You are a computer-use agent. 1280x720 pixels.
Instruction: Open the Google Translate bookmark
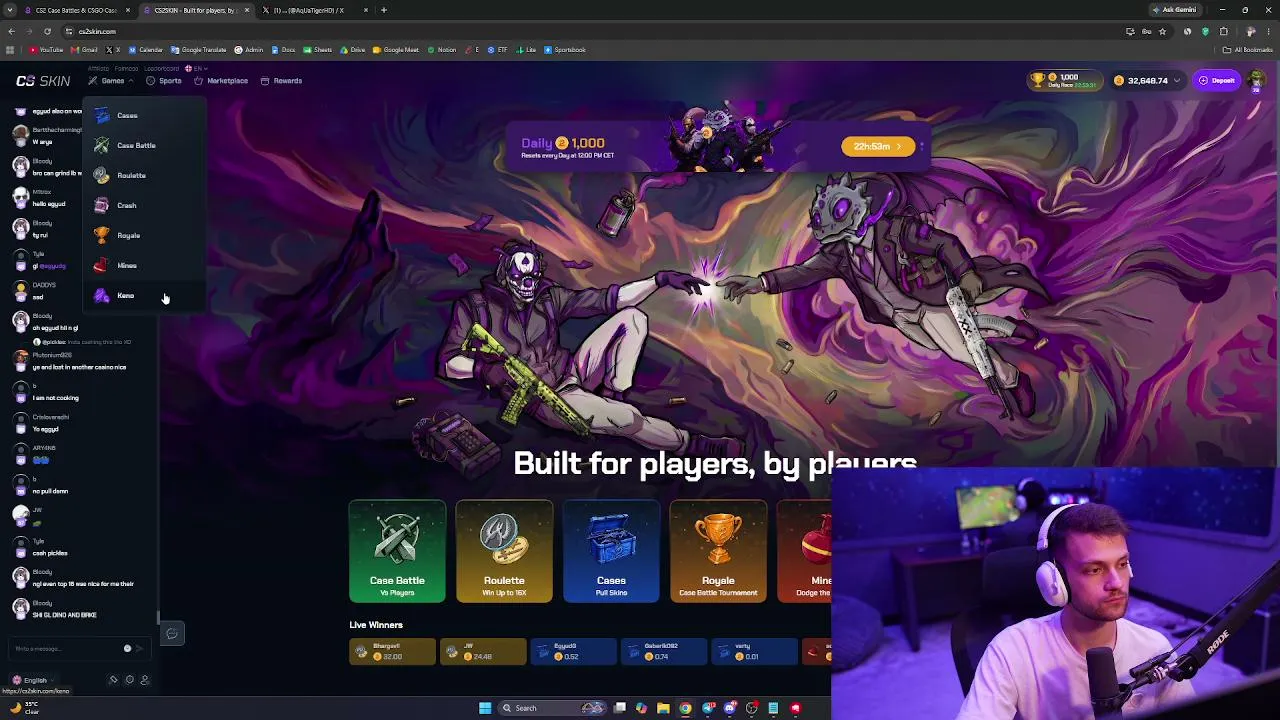[198, 50]
